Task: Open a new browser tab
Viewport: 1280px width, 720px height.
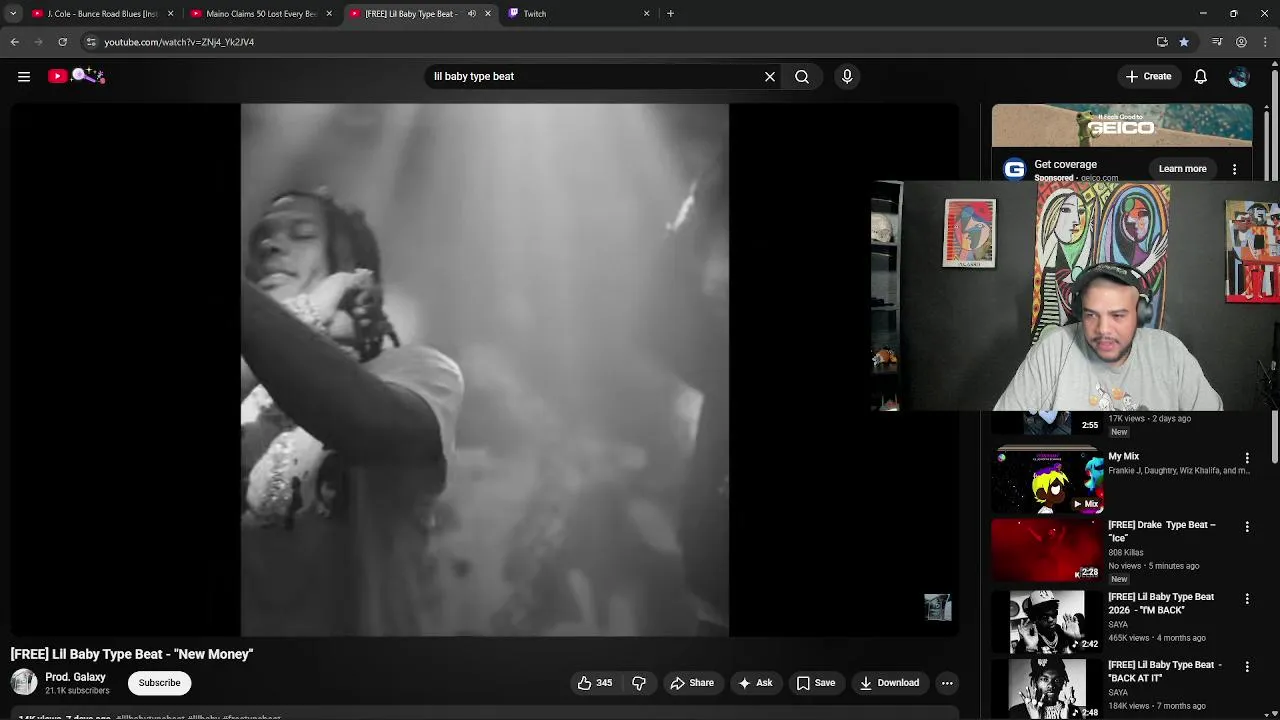Action: pyautogui.click(x=670, y=14)
